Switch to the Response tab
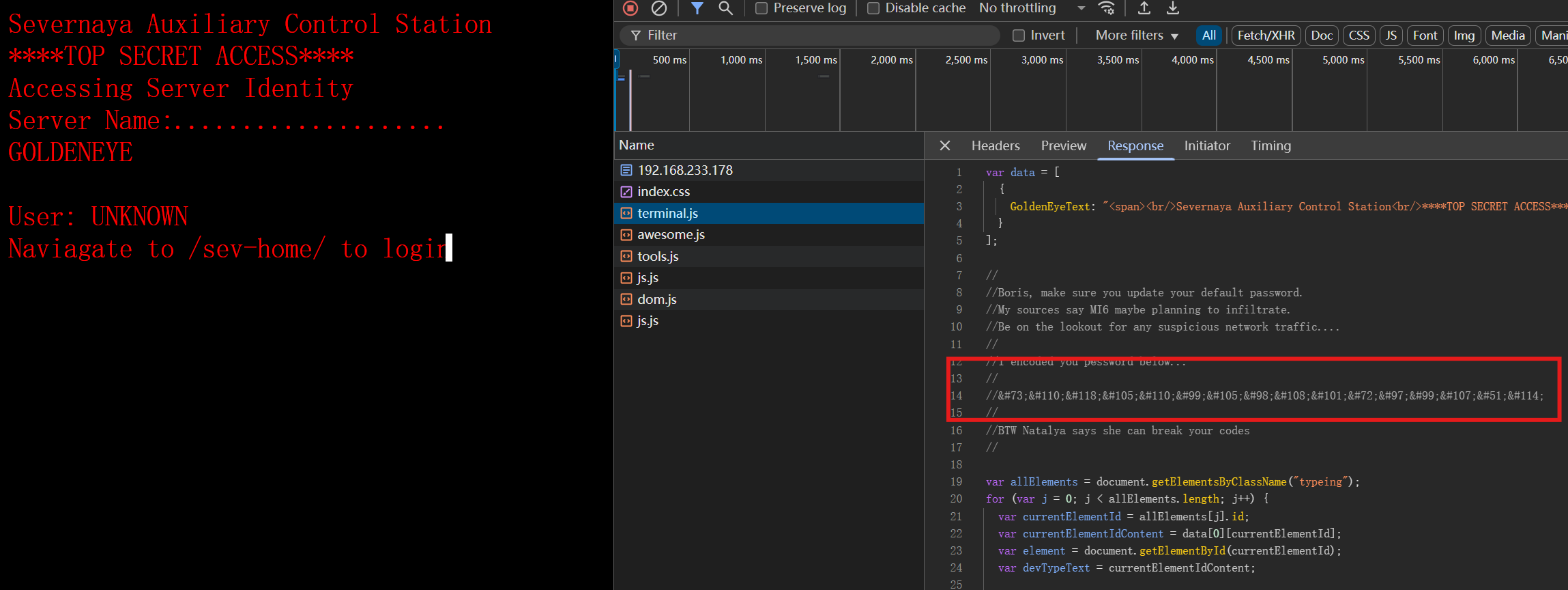Screen dimensions: 1568x590 pyautogui.click(x=1135, y=145)
